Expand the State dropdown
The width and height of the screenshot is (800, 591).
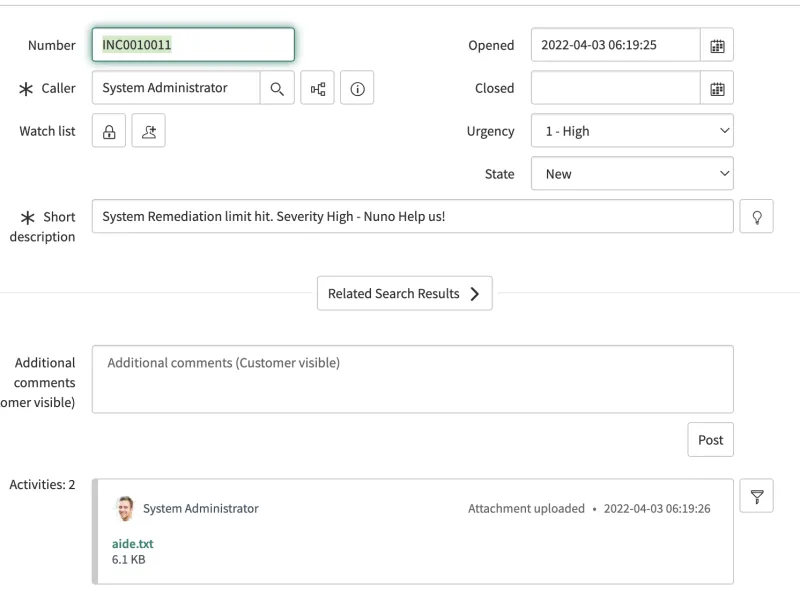632,174
